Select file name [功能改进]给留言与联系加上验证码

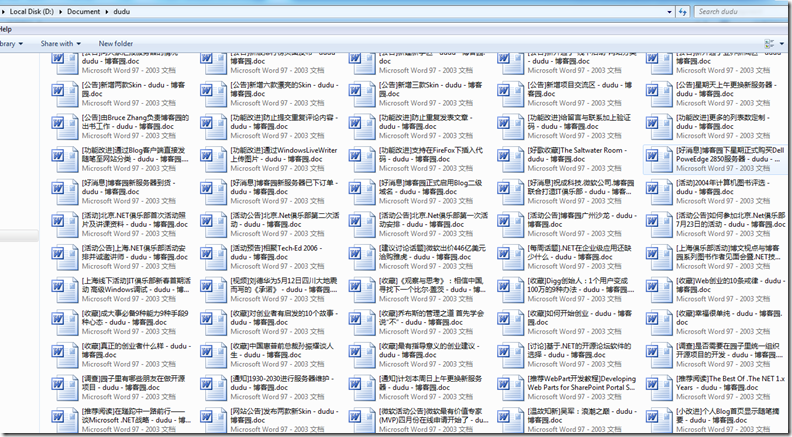(579, 122)
